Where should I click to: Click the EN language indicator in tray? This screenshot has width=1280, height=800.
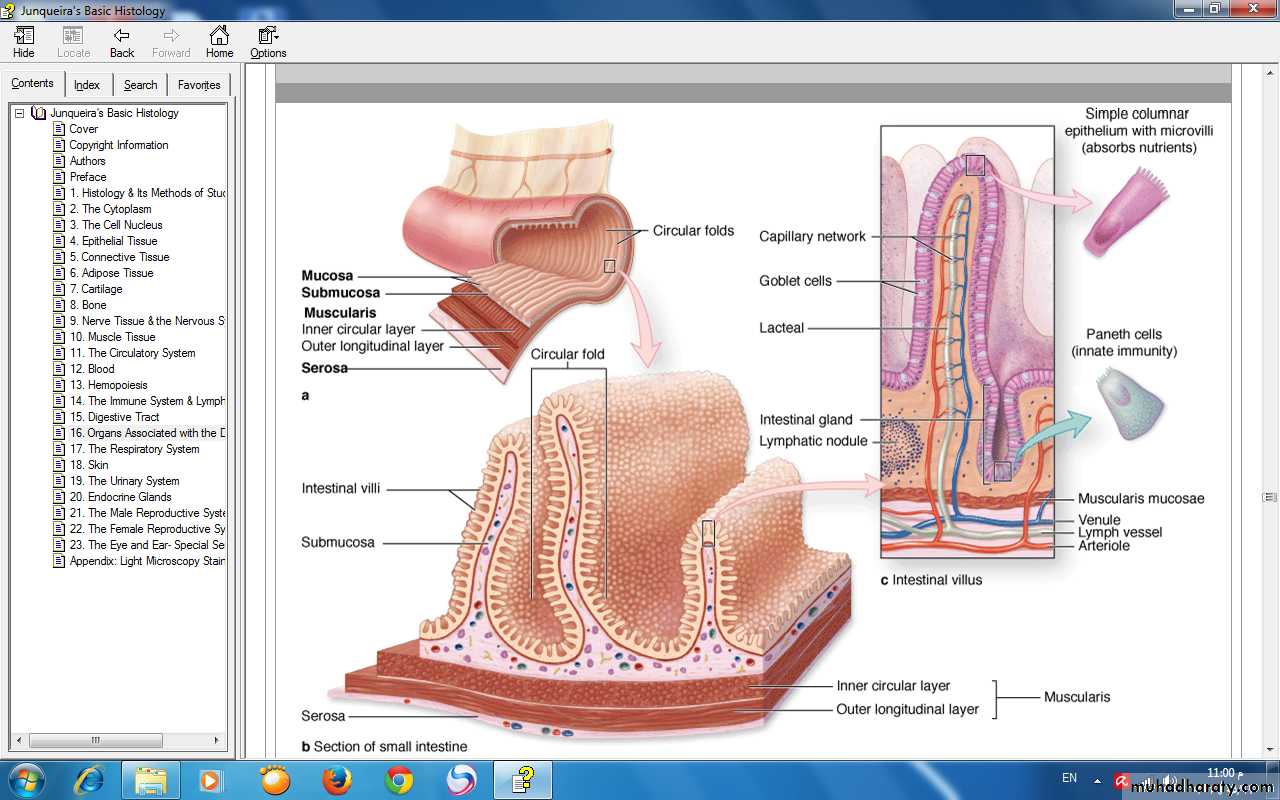pyautogui.click(x=1069, y=778)
